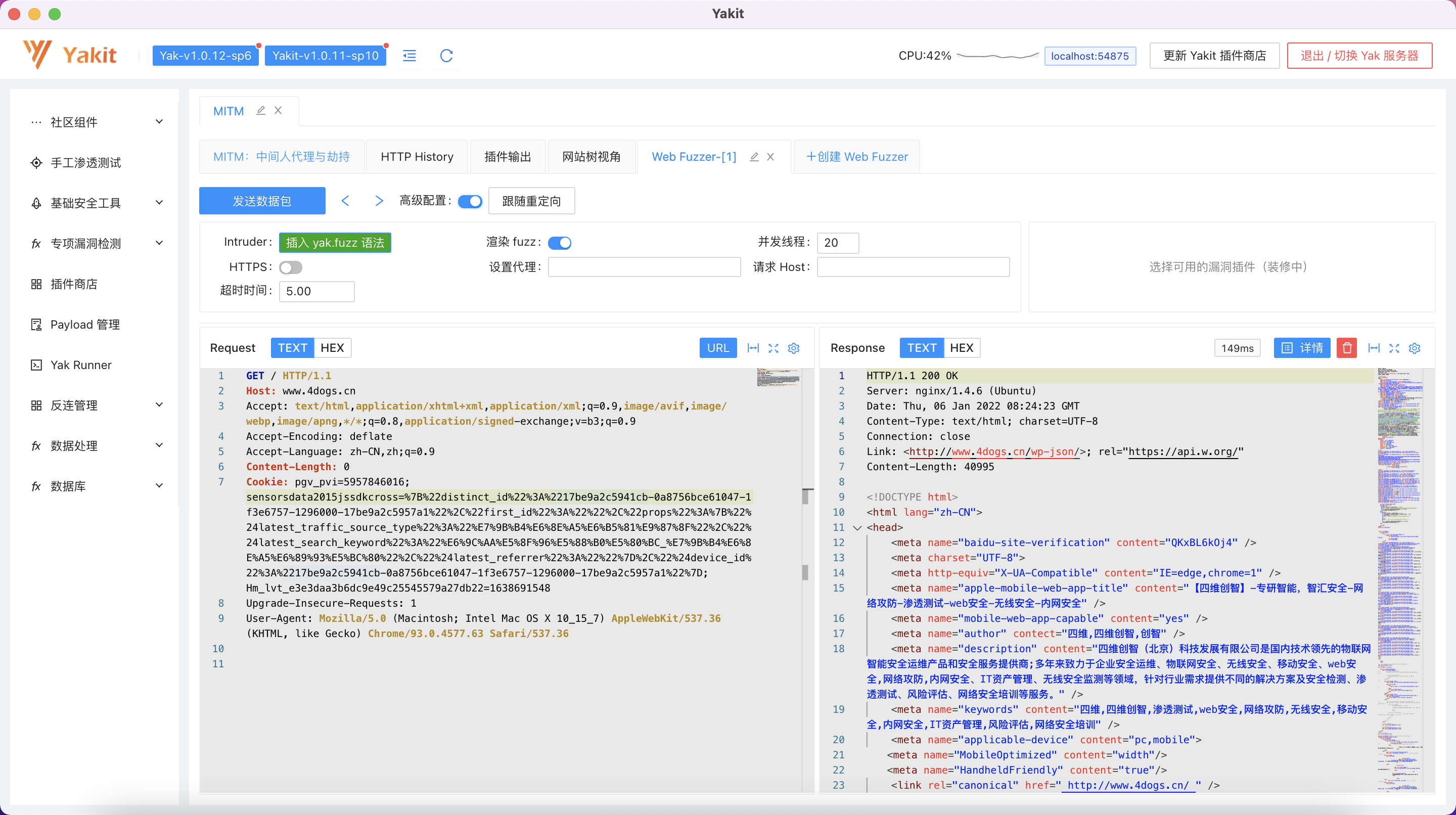Fold the head tag in Response
Screen dimensions: 1456x815
(x=857, y=527)
